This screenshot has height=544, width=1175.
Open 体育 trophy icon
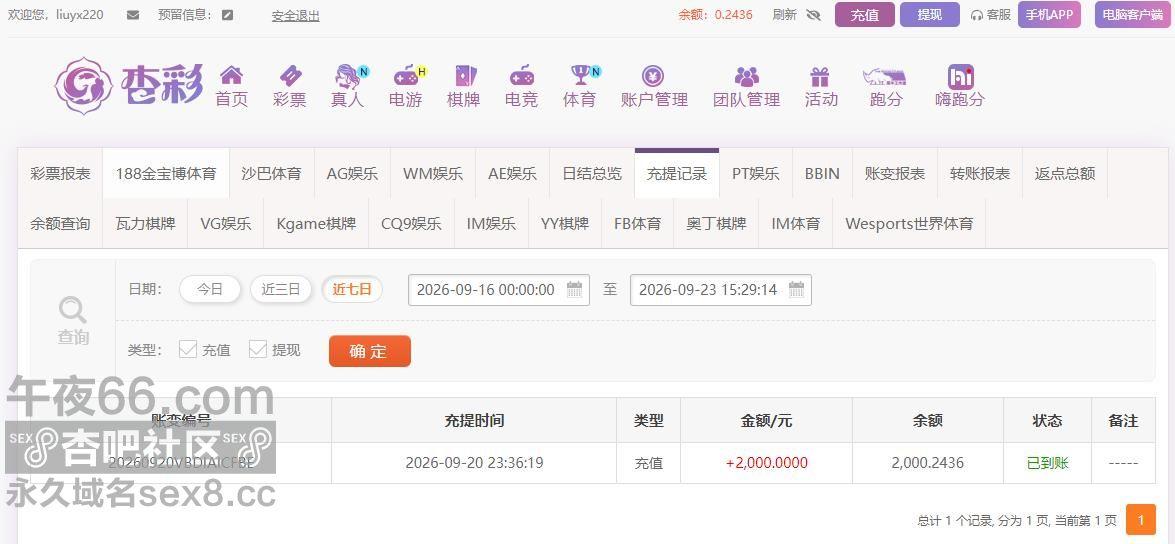coord(581,75)
